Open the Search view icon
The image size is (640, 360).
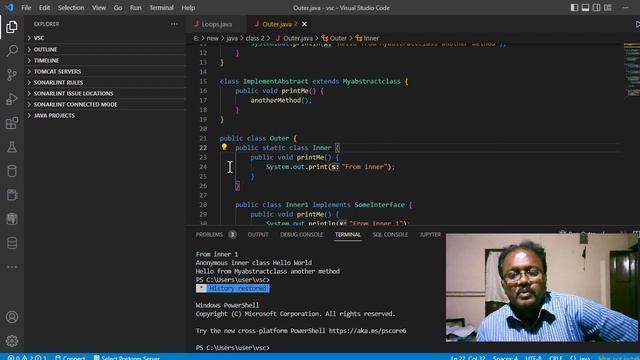pyautogui.click(x=12, y=51)
